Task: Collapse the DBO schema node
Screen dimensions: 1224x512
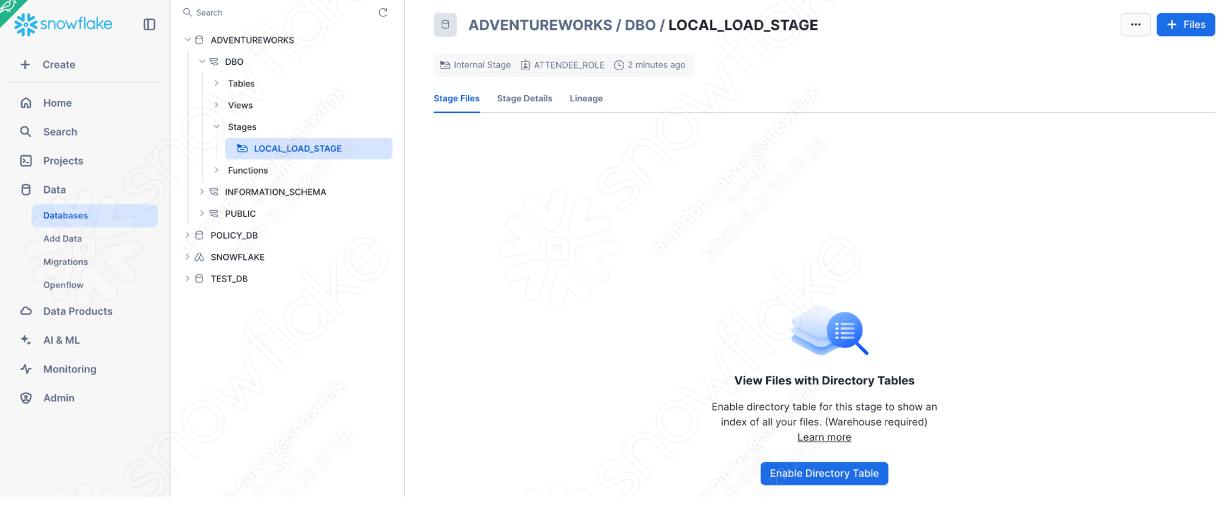Action: 201,62
